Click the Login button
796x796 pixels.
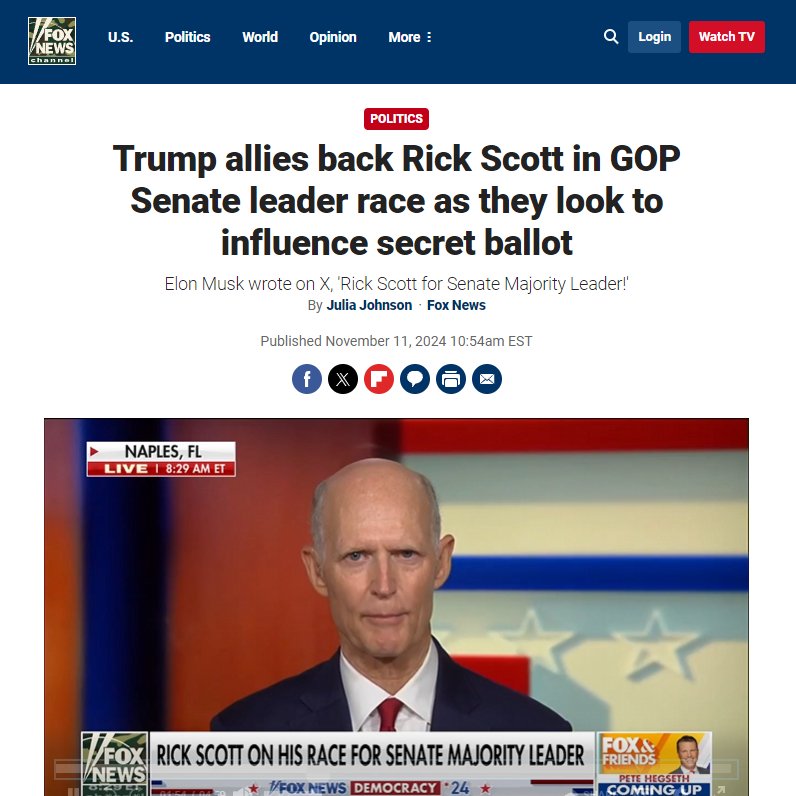(x=654, y=37)
